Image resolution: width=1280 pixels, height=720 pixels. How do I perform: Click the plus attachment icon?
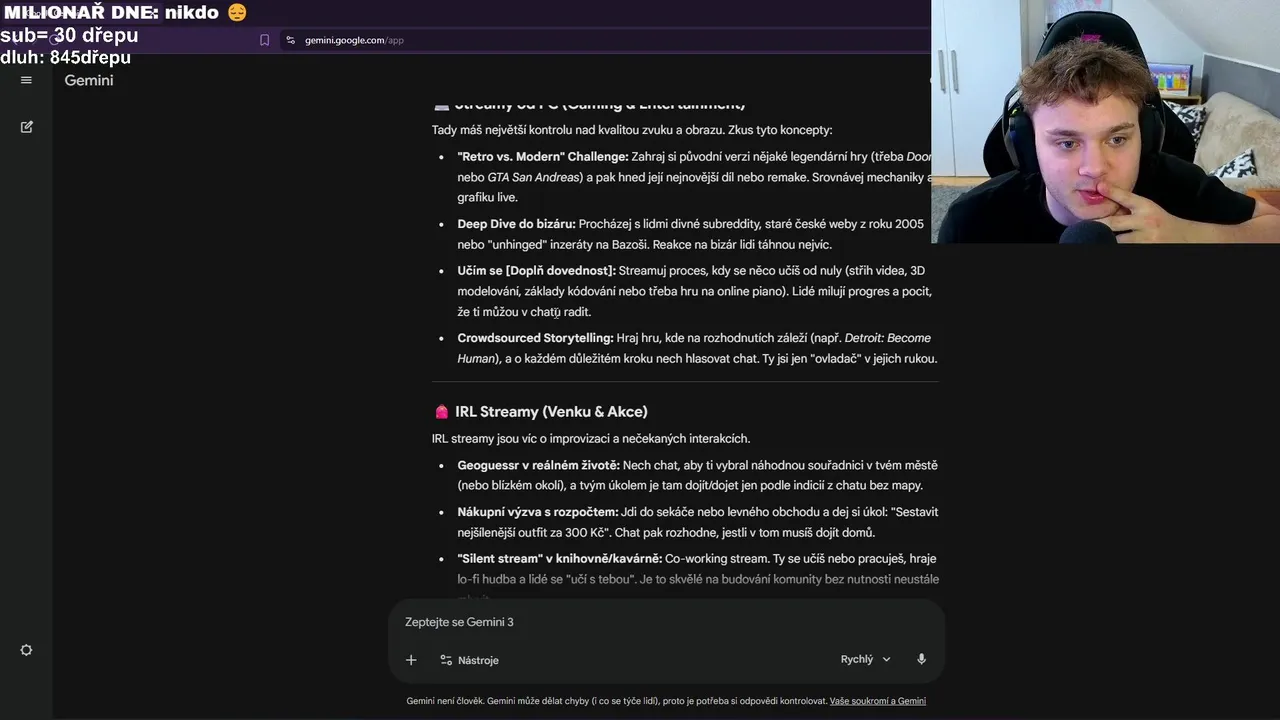(411, 660)
